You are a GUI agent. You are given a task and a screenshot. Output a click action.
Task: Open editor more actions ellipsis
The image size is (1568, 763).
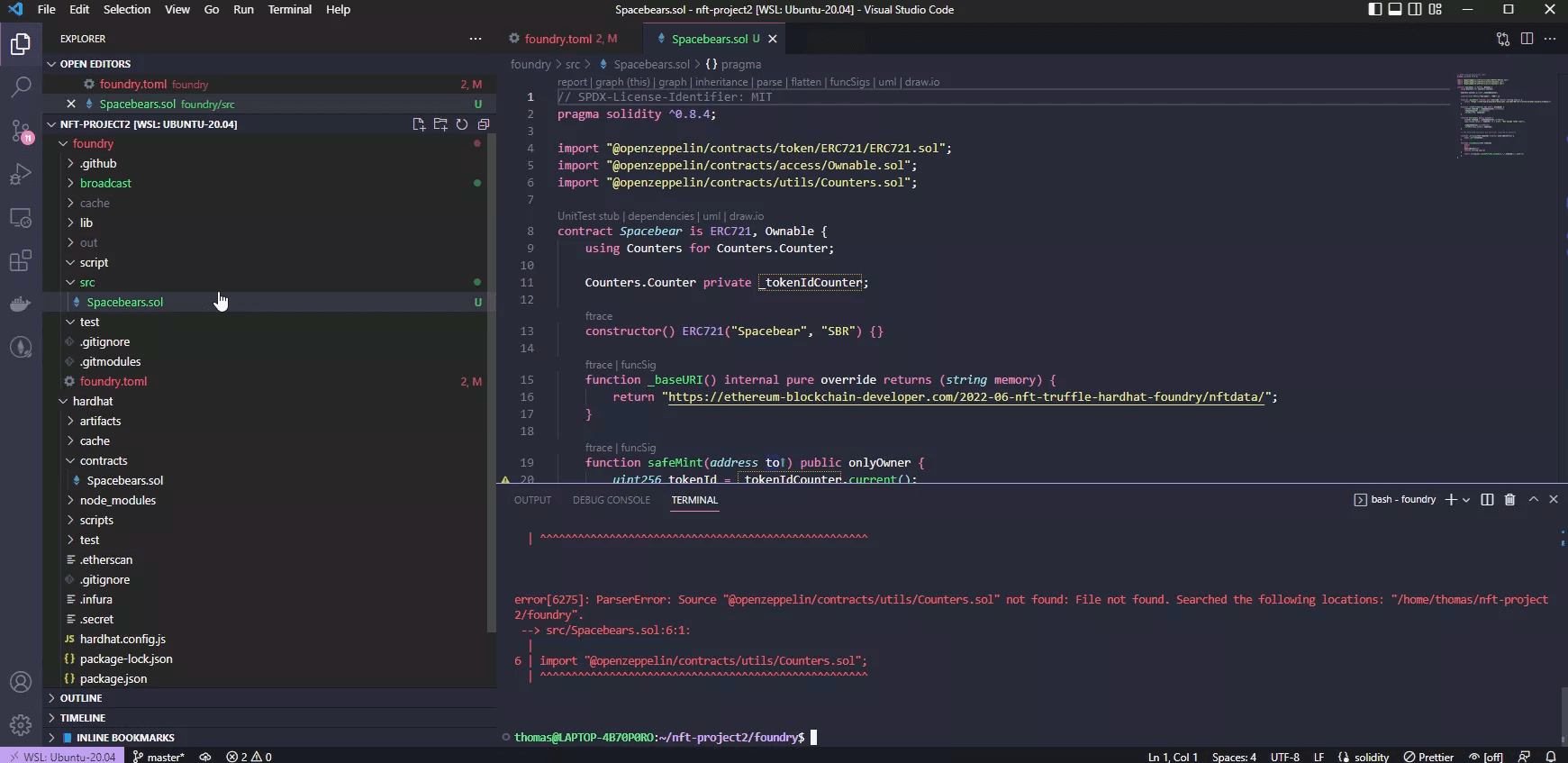(x=1550, y=39)
